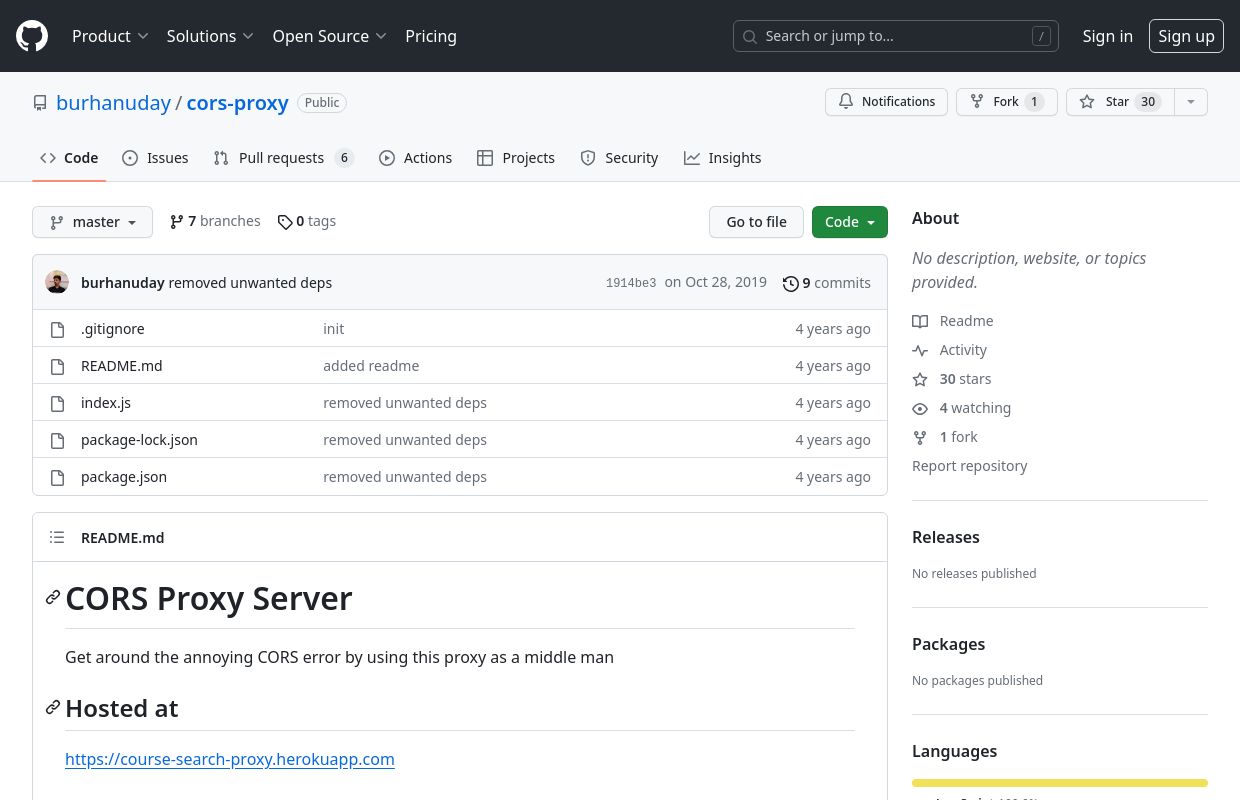This screenshot has height=800, width=1240.
Task: Switch to the Issues tab
Action: [155, 158]
